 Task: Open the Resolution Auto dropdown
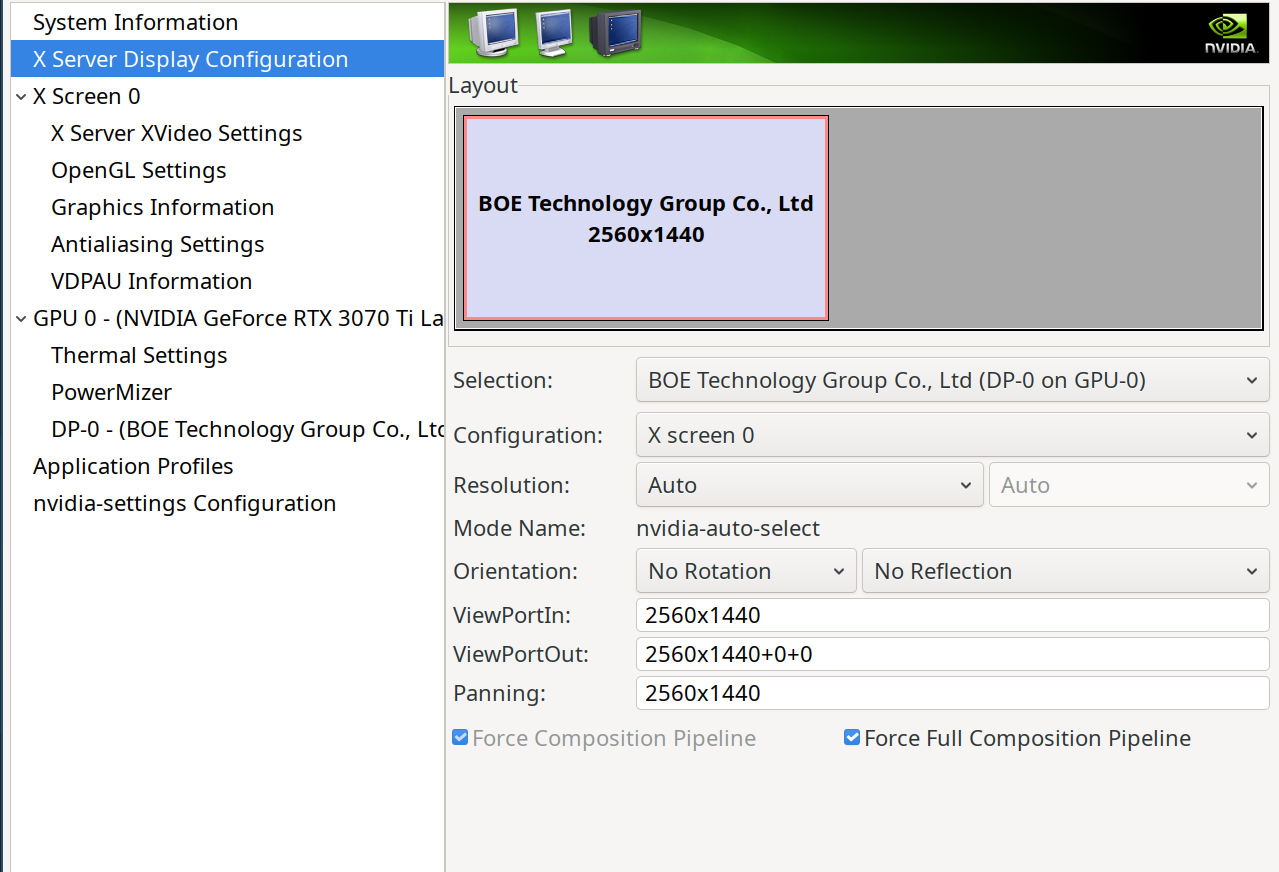(x=810, y=485)
